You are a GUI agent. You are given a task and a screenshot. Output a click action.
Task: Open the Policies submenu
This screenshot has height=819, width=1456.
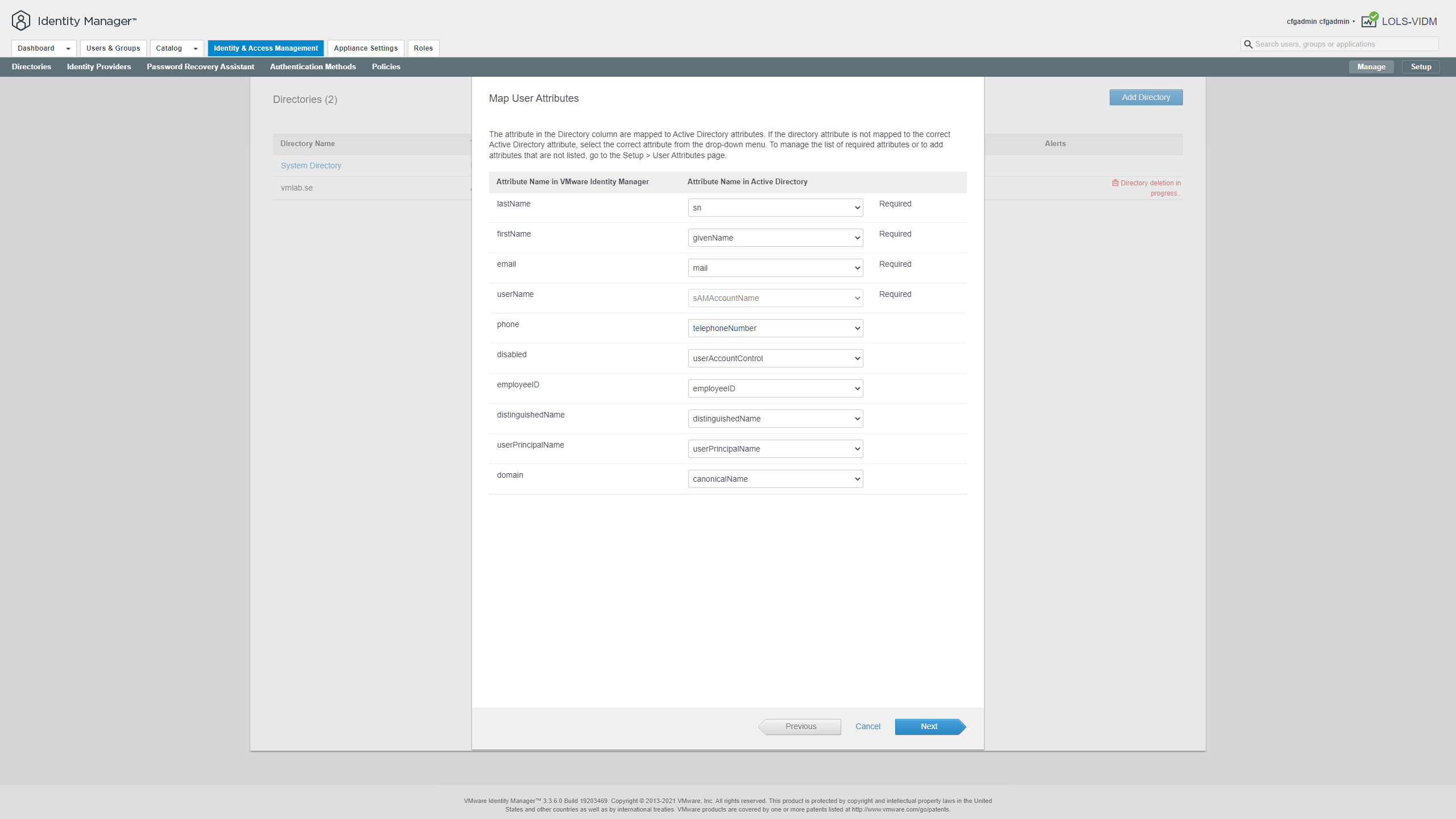point(386,67)
